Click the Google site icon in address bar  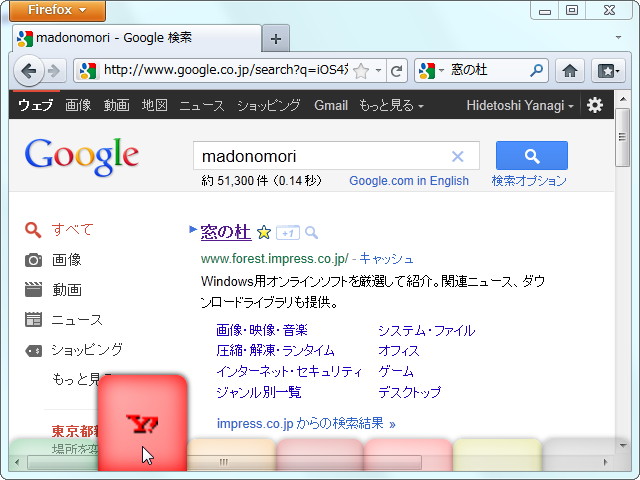tap(88, 71)
